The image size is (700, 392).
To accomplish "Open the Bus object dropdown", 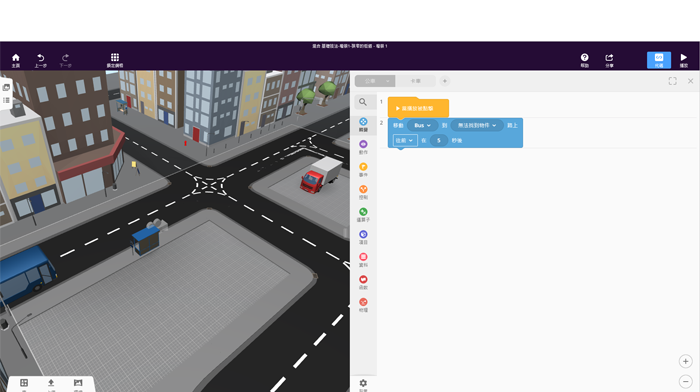I will click(422, 125).
